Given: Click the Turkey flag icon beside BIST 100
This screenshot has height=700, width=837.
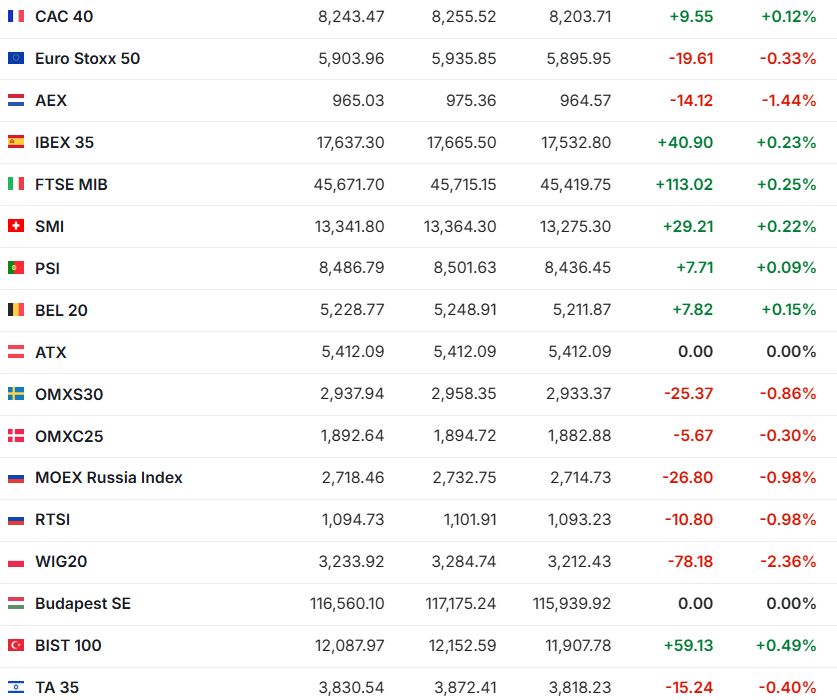Looking at the screenshot, I should tap(16, 646).
